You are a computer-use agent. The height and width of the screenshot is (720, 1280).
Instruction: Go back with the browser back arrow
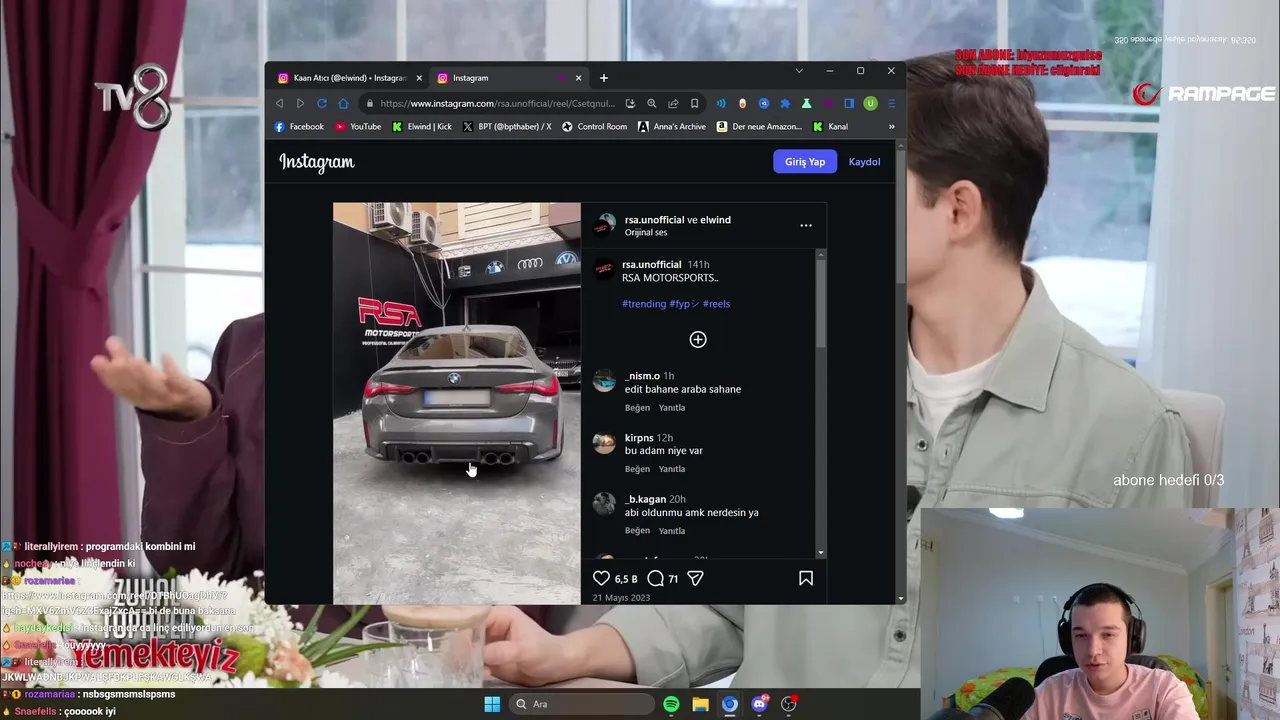click(279, 103)
